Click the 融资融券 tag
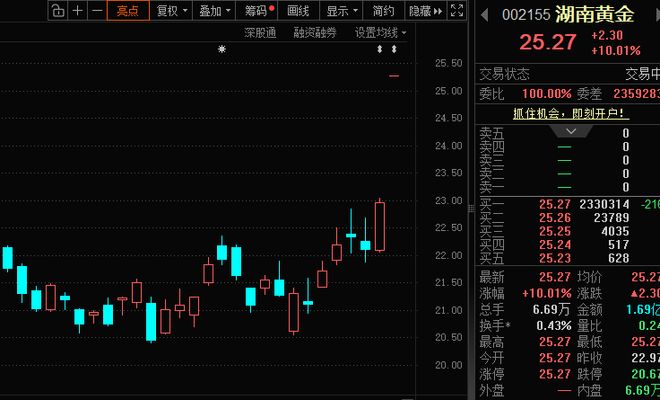This screenshot has width=660, height=400. (x=315, y=33)
